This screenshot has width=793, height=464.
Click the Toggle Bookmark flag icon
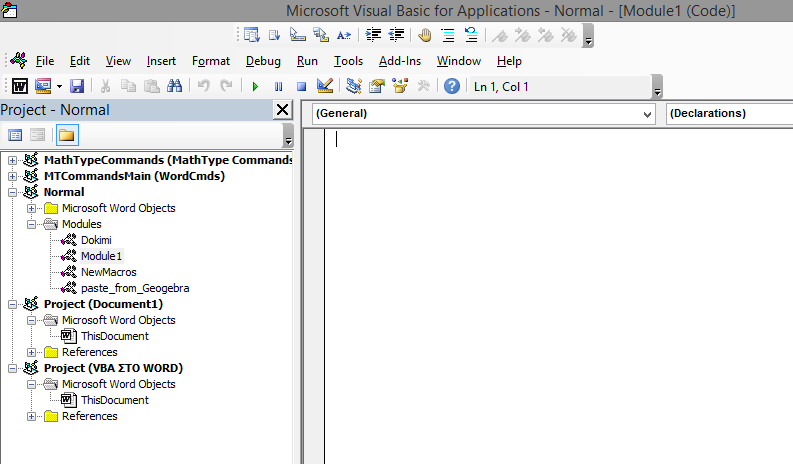500,35
